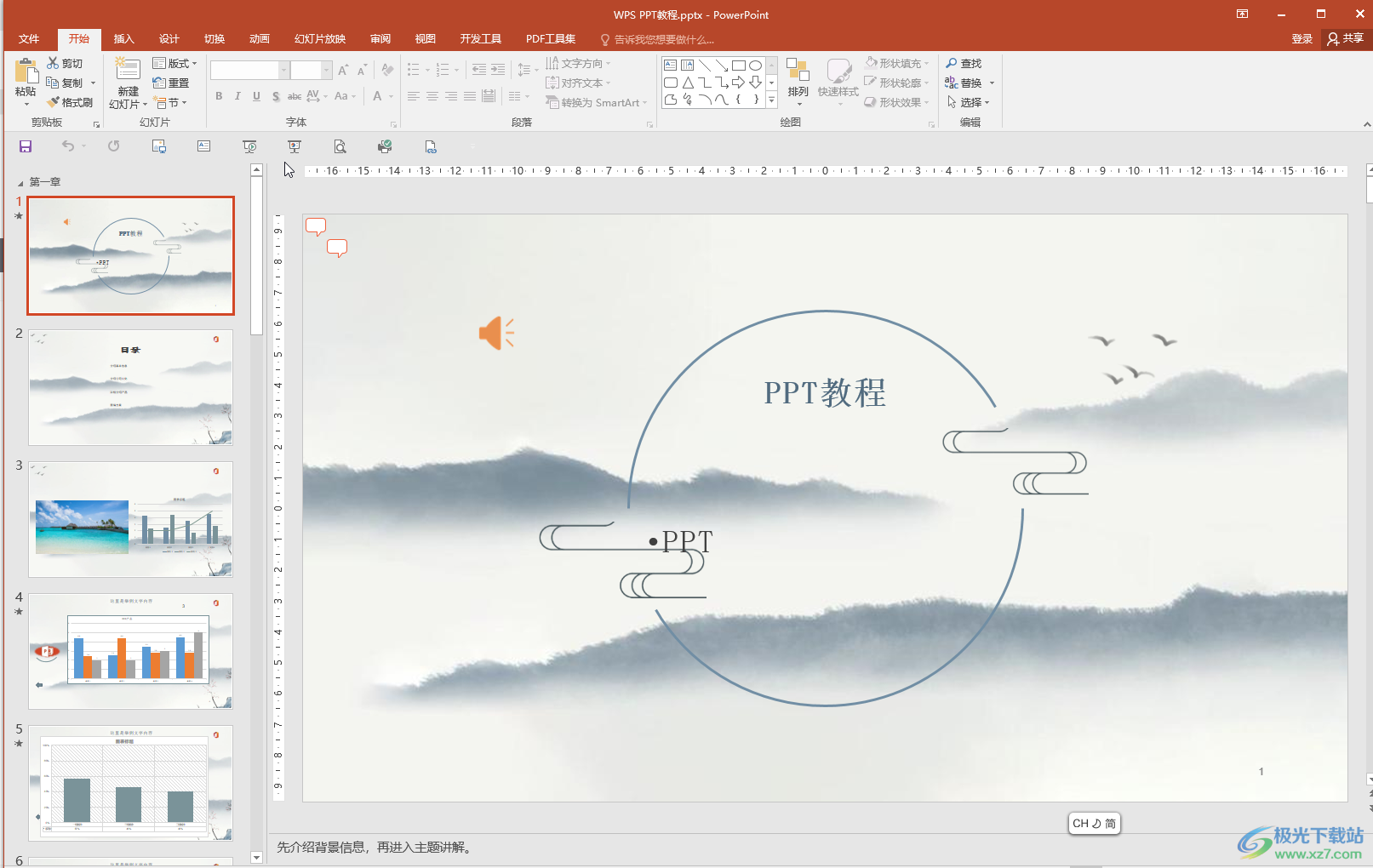Click the Copy (复制) button
Viewport: 1373px width, 868px height.
coord(66,83)
